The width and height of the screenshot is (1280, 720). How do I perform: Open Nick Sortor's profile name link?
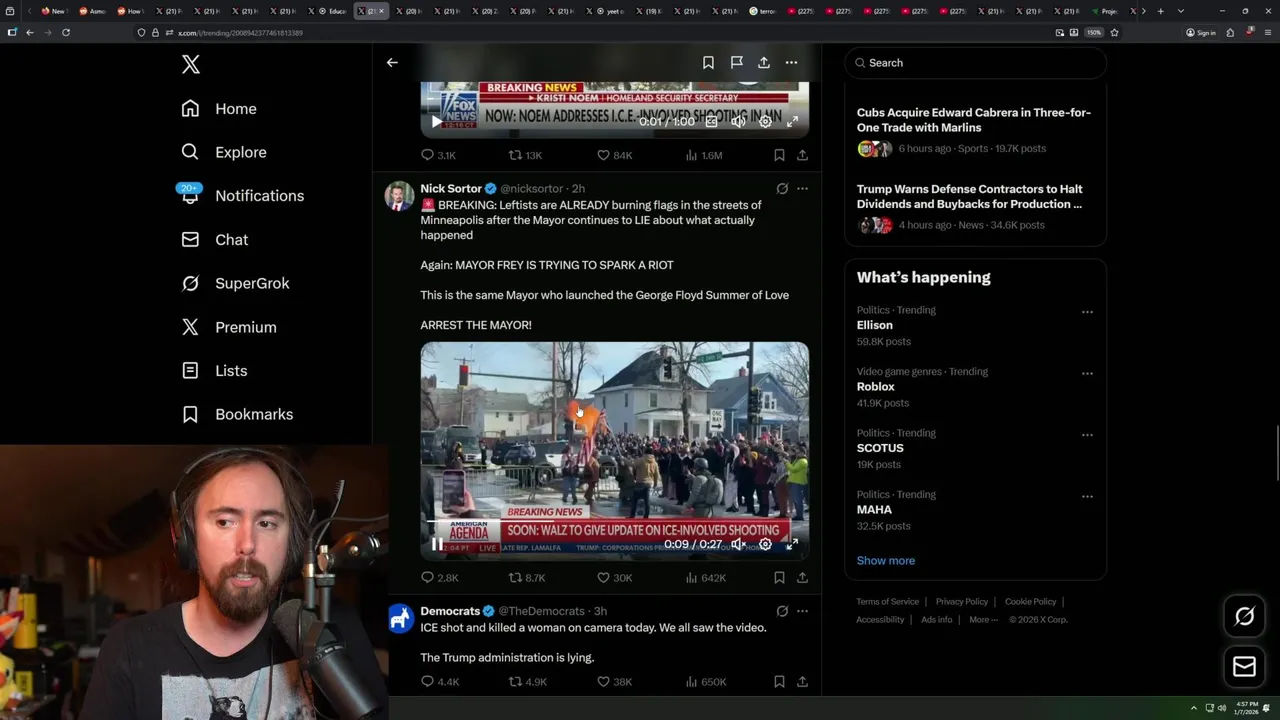(451, 188)
